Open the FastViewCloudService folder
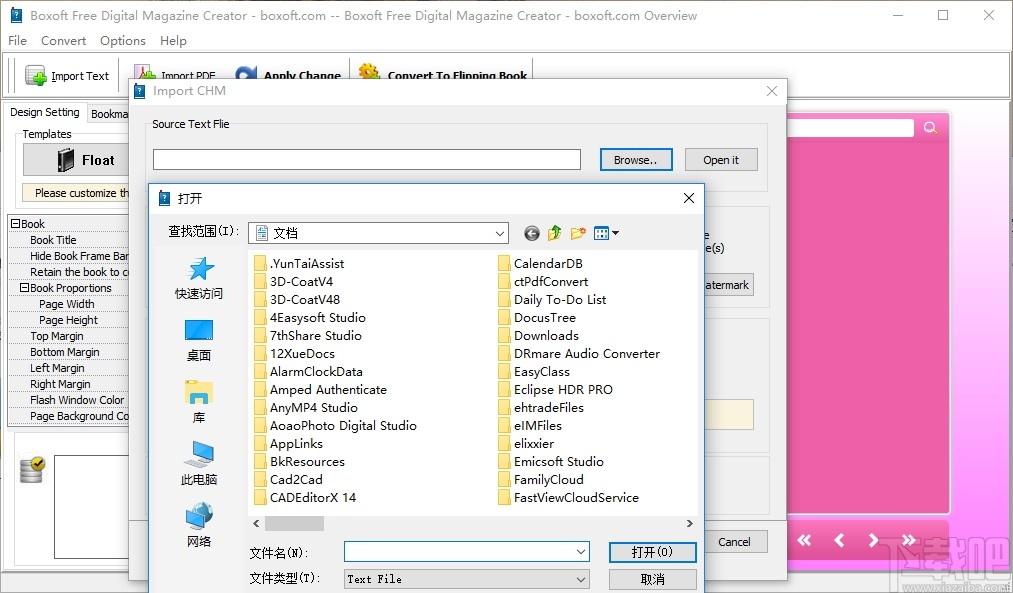 (x=569, y=498)
